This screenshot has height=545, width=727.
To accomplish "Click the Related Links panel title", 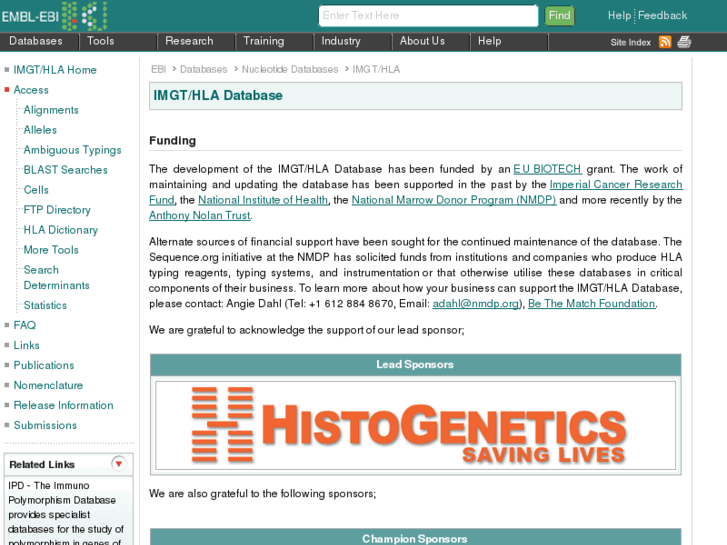I will coord(42,464).
